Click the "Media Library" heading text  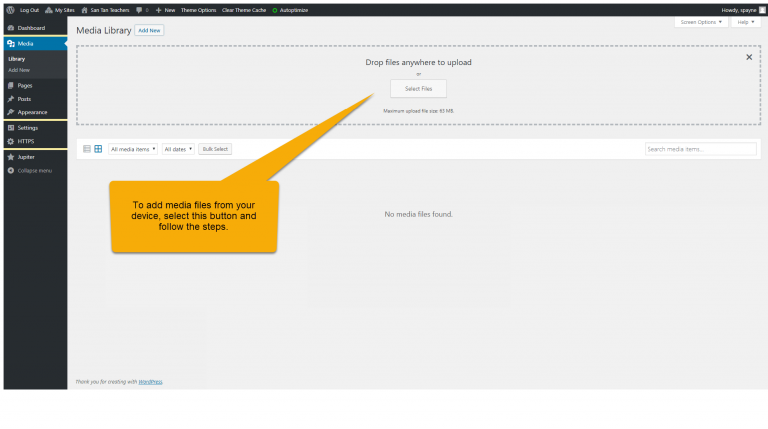click(104, 30)
